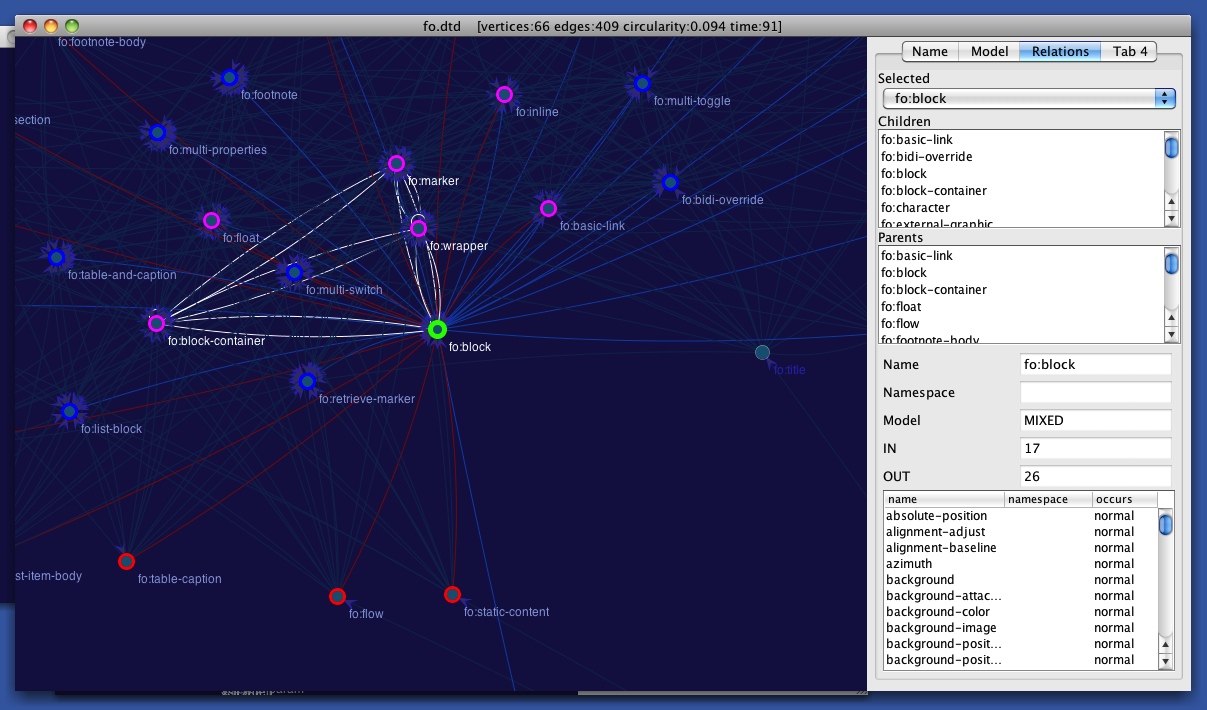Switch to the Model tab
1207x710 pixels.
pyautogui.click(x=989, y=51)
